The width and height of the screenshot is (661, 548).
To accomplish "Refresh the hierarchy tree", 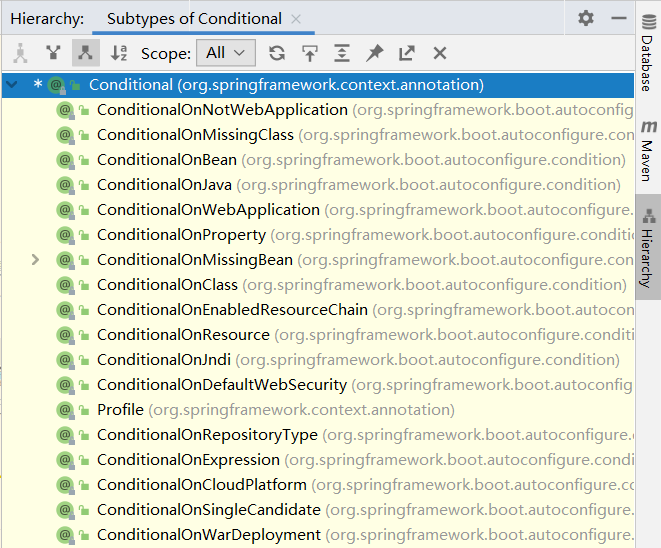I will pyautogui.click(x=277, y=53).
